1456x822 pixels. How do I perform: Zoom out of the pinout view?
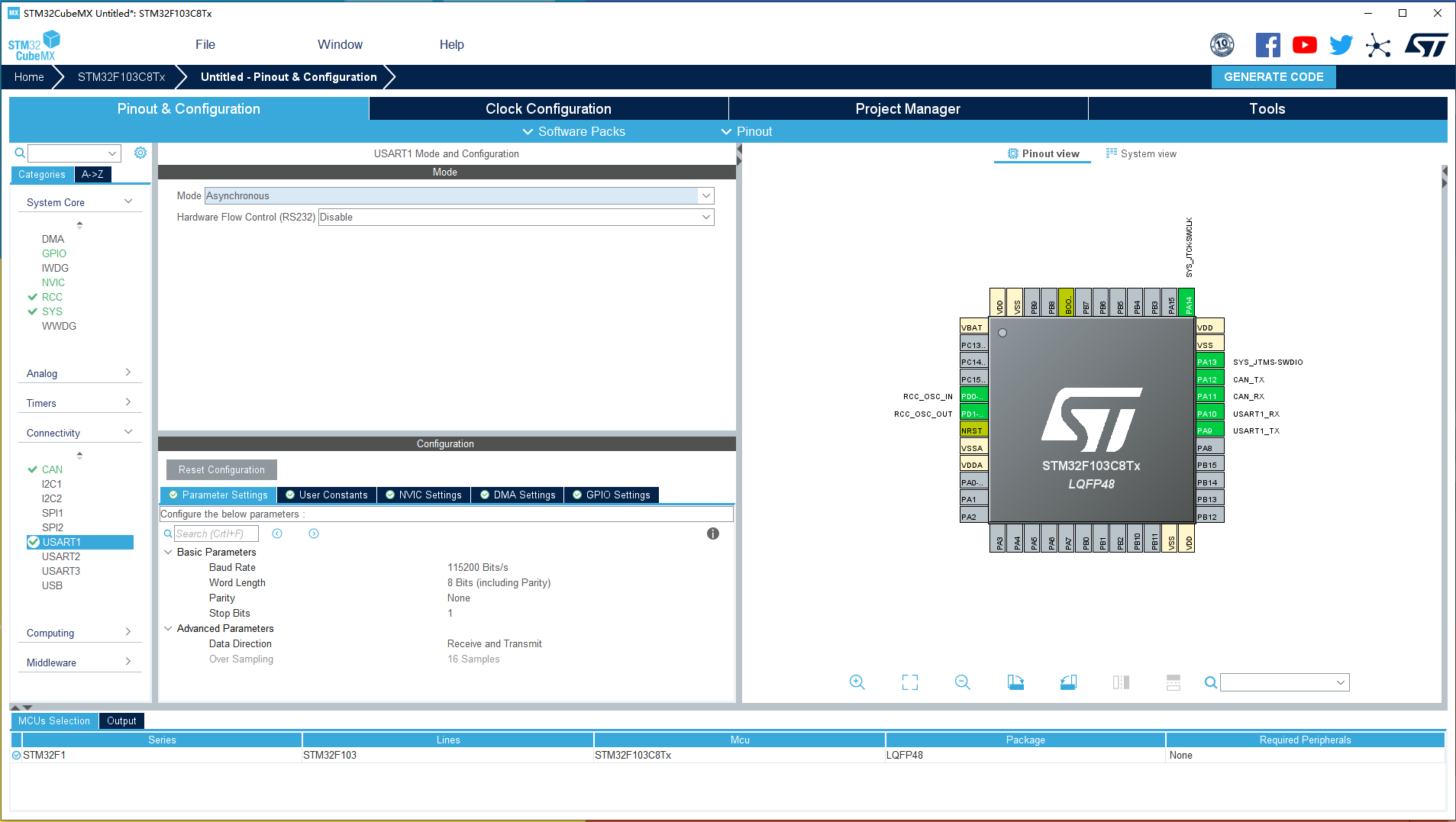(x=963, y=682)
